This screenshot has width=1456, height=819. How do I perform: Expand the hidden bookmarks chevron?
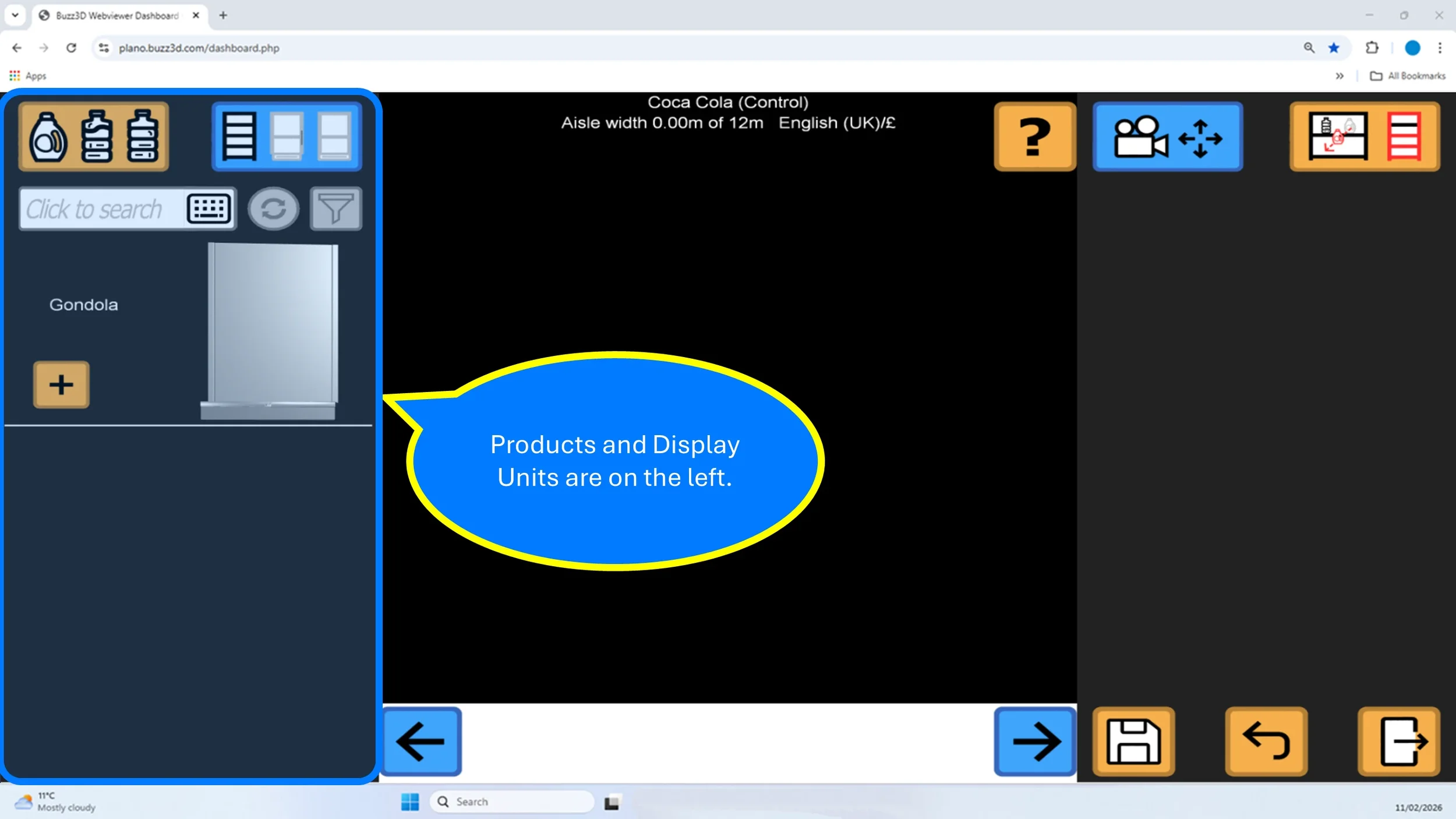click(1340, 76)
